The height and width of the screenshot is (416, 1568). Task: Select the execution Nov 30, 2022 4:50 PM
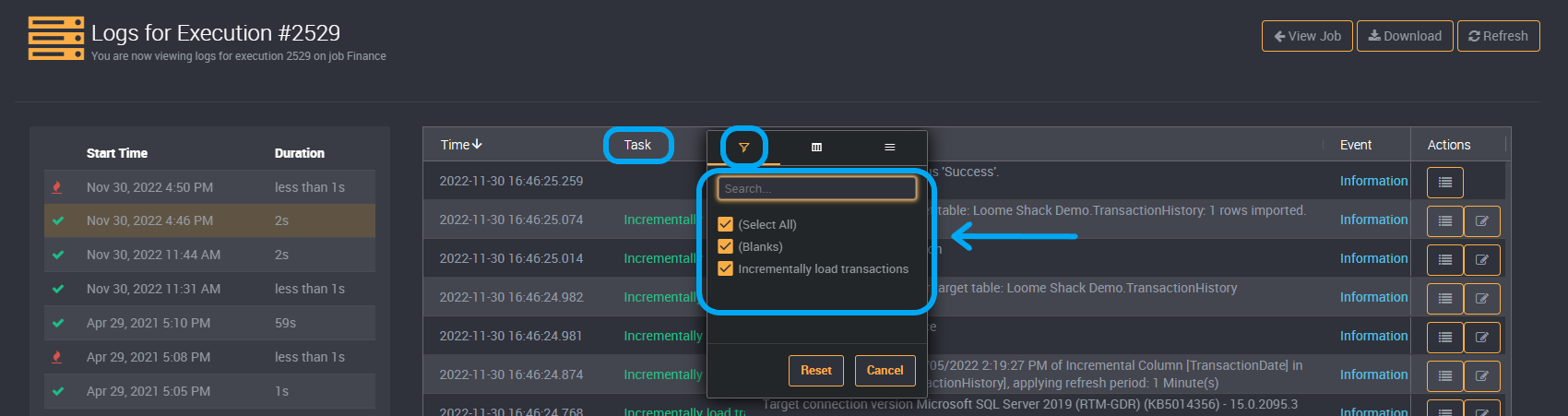pyautogui.click(x=209, y=187)
